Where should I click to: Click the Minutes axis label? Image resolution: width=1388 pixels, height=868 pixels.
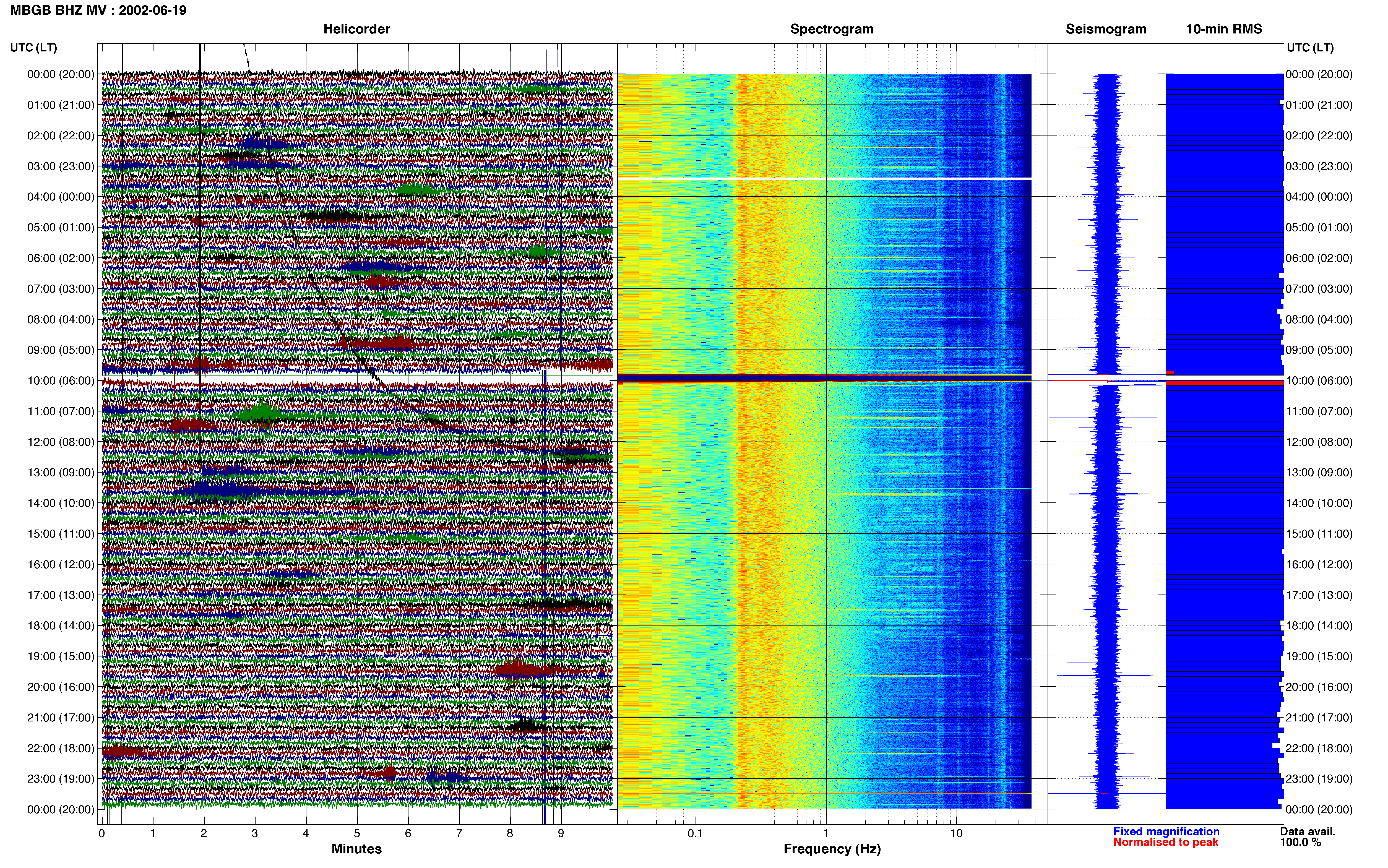356,848
